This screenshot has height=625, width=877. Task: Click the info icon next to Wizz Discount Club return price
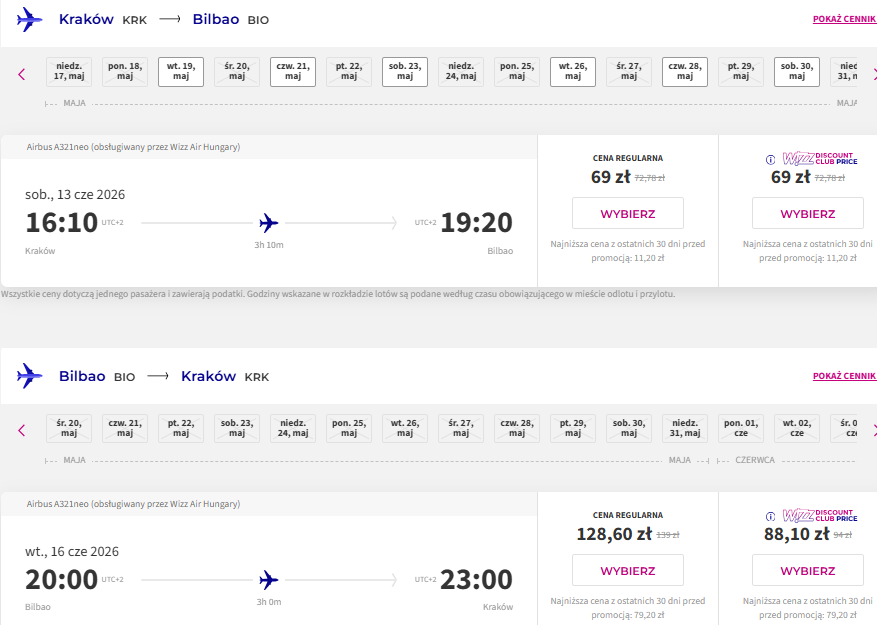(x=770, y=516)
